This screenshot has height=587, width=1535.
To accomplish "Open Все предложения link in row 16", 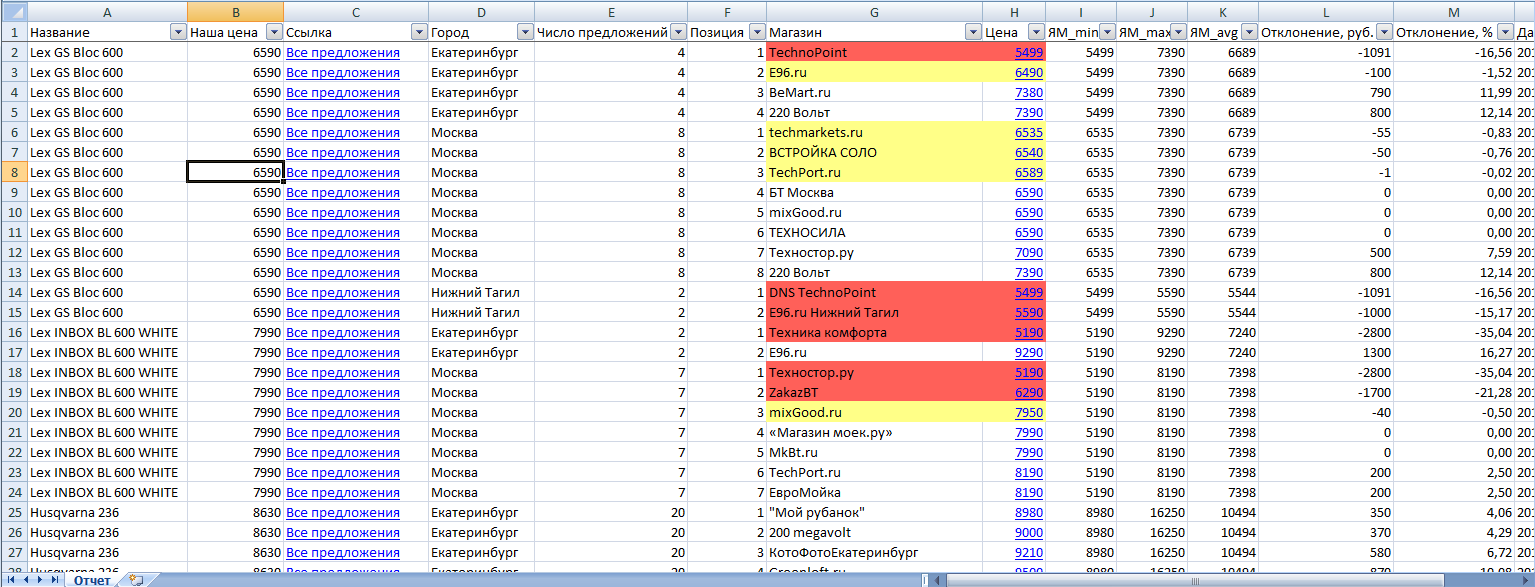I will click(343, 332).
